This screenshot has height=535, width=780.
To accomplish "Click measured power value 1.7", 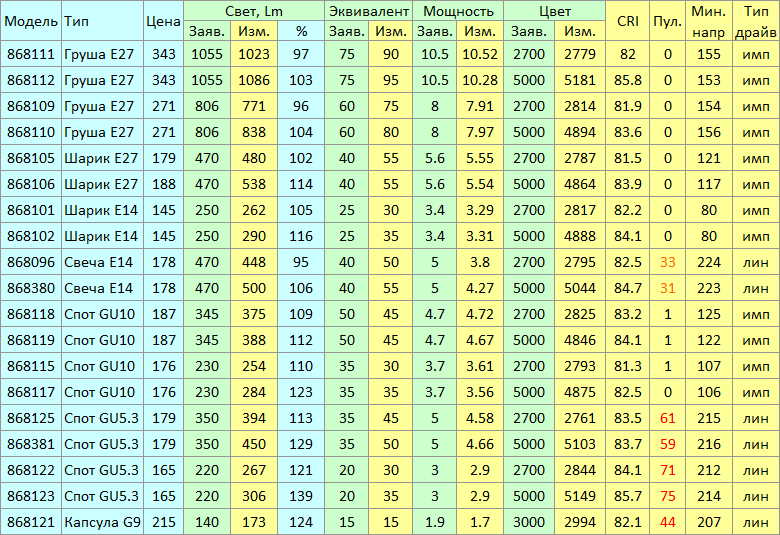I will [x=480, y=522].
